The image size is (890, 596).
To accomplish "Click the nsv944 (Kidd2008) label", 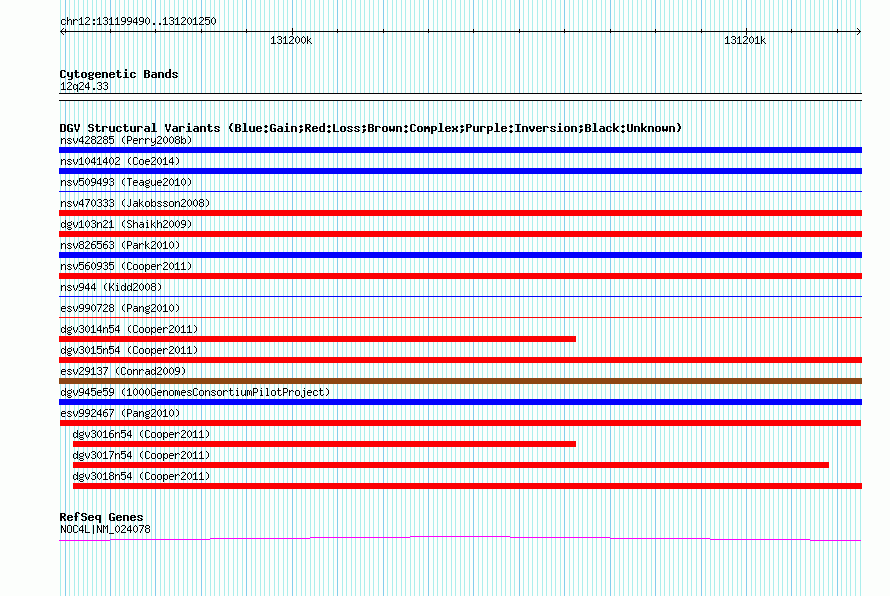I will coord(111,287).
